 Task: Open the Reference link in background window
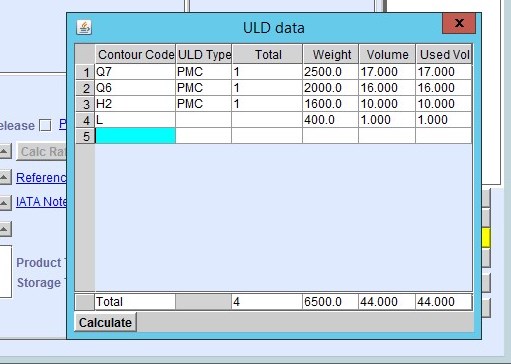[41, 178]
